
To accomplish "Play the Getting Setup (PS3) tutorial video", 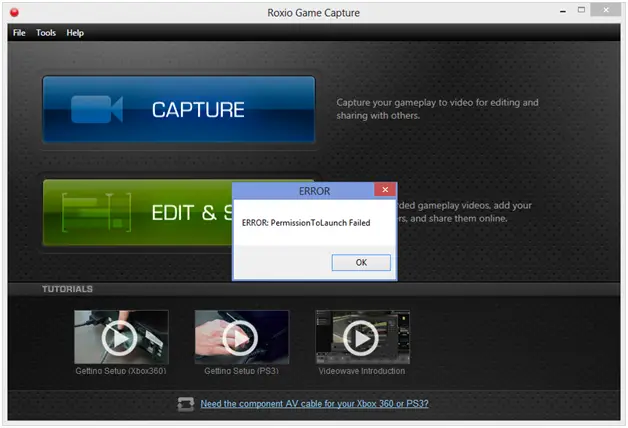I will click(x=240, y=338).
